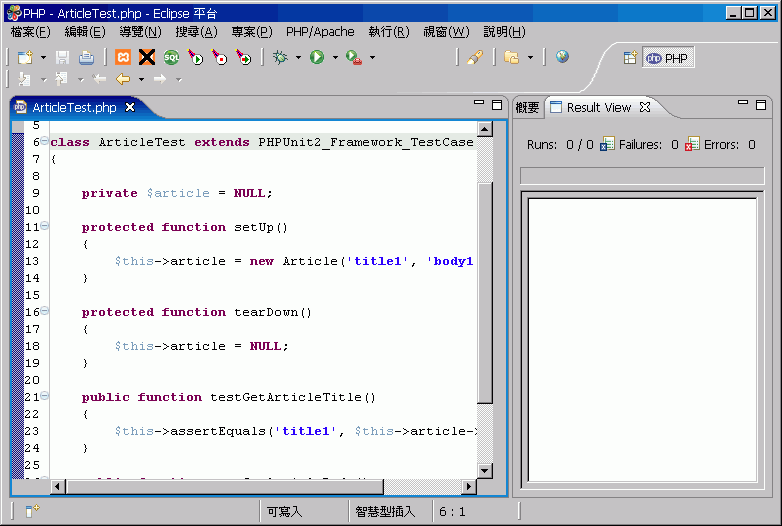Click the Failures icon in Result View

tap(607, 144)
